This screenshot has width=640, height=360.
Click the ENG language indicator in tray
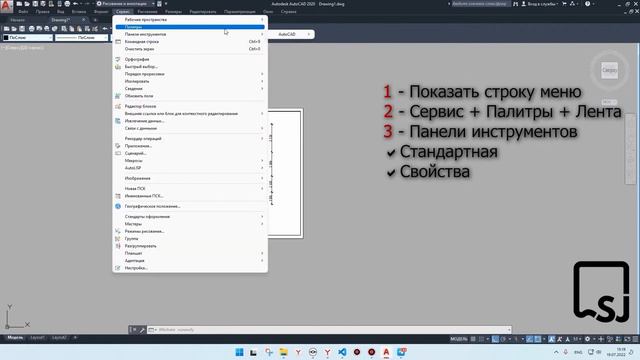click(578, 352)
